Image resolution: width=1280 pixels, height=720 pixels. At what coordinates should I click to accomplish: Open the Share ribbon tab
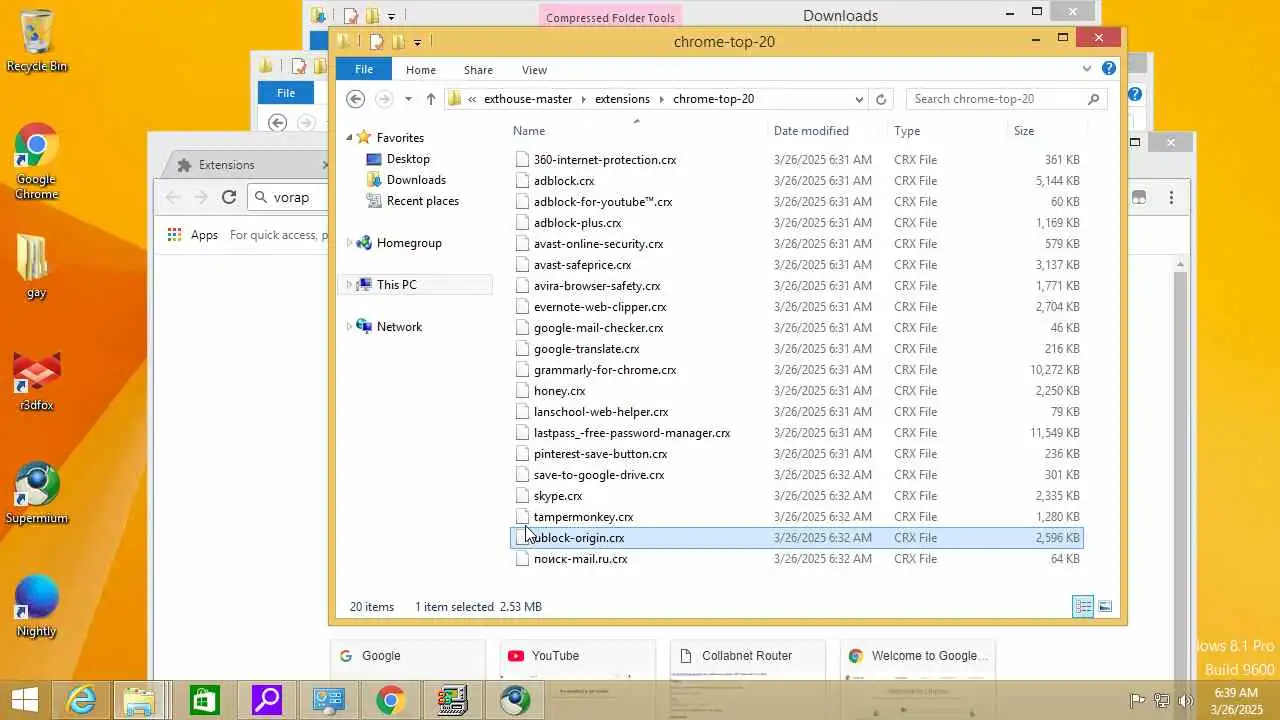pos(478,70)
